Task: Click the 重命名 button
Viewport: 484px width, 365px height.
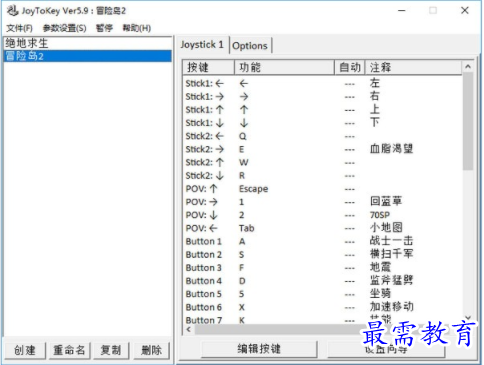Action: coord(69,350)
